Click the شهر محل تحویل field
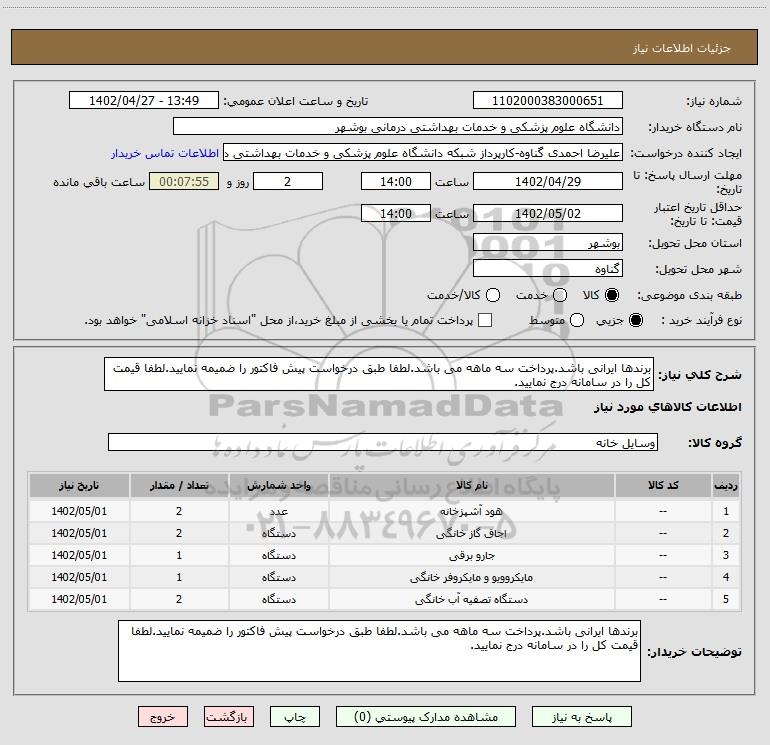The height and width of the screenshot is (745, 770). tap(547, 269)
